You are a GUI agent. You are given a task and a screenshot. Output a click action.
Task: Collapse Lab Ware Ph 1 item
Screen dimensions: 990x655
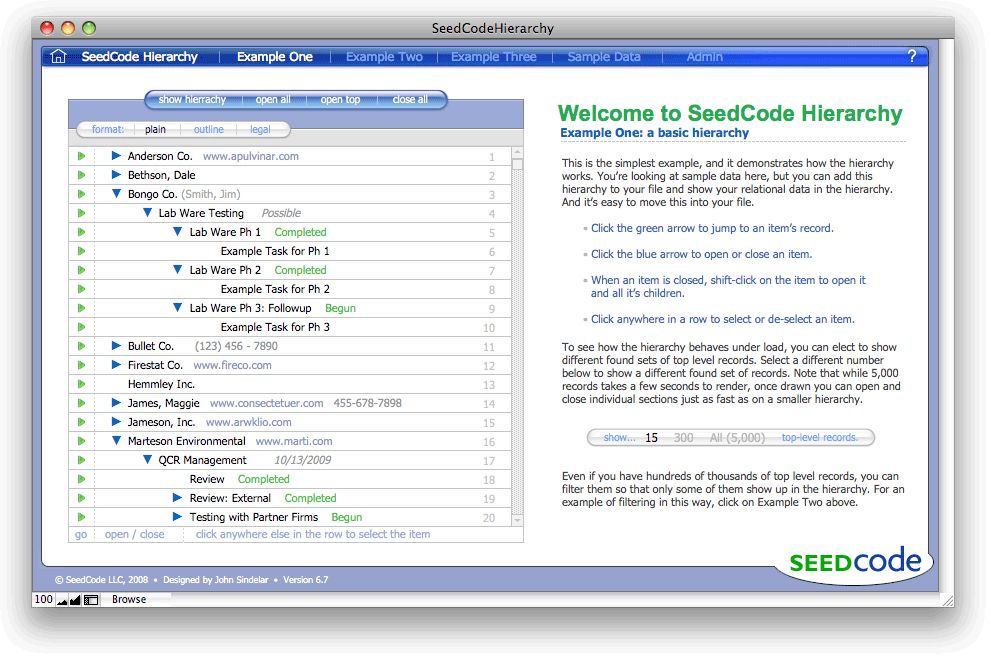click(178, 232)
